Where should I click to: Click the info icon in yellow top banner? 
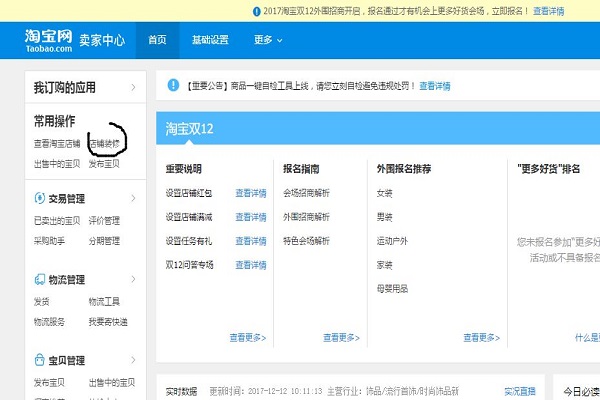[257, 11]
